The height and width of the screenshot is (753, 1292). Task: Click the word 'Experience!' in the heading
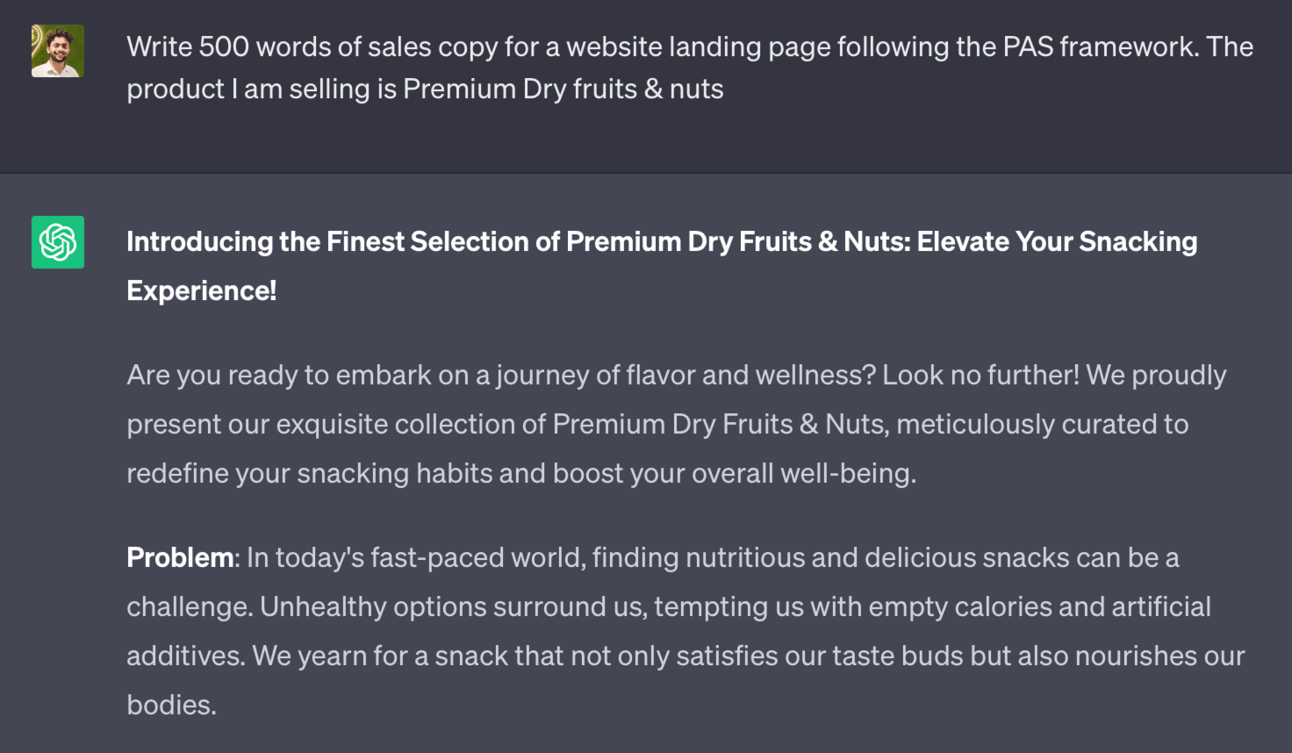(x=202, y=291)
